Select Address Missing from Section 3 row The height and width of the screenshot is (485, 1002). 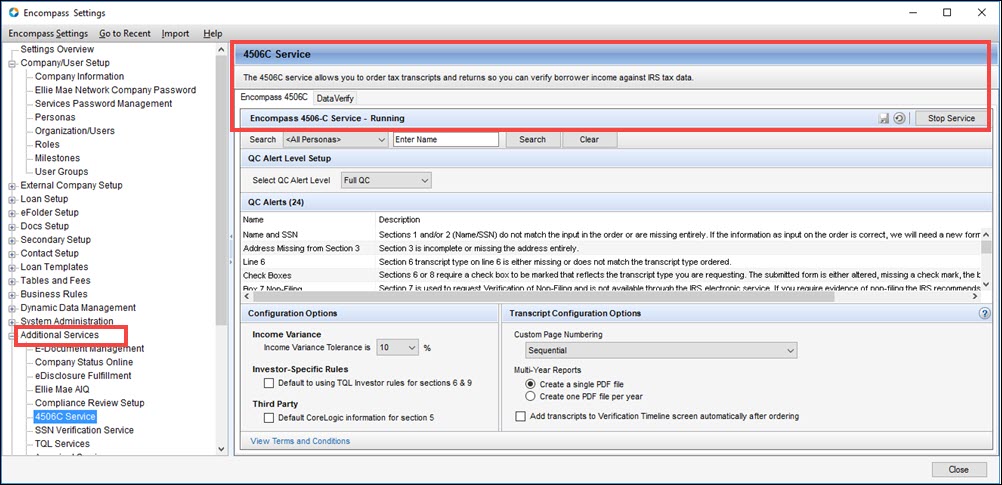point(610,248)
